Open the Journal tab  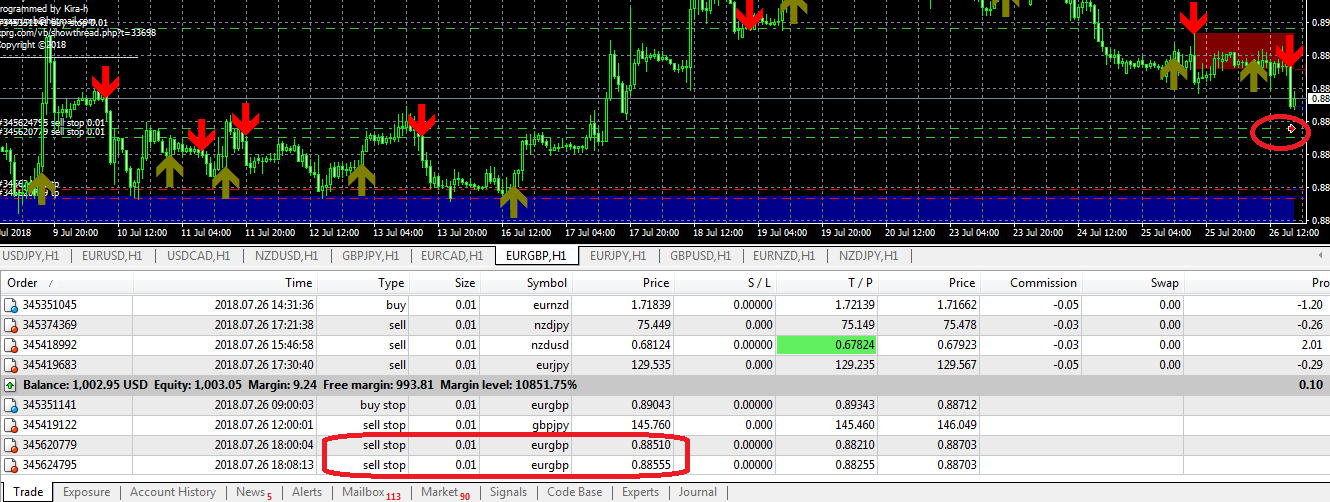697,492
